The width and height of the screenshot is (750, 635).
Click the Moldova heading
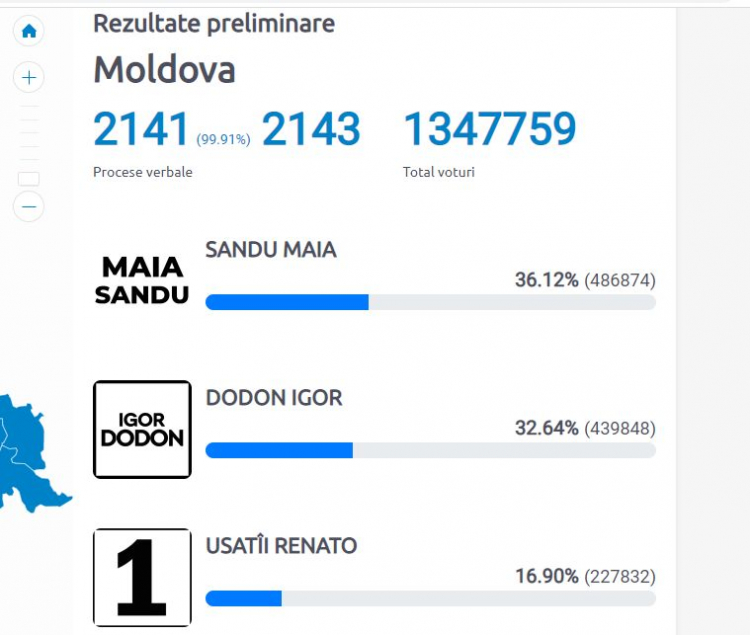pyautogui.click(x=165, y=70)
